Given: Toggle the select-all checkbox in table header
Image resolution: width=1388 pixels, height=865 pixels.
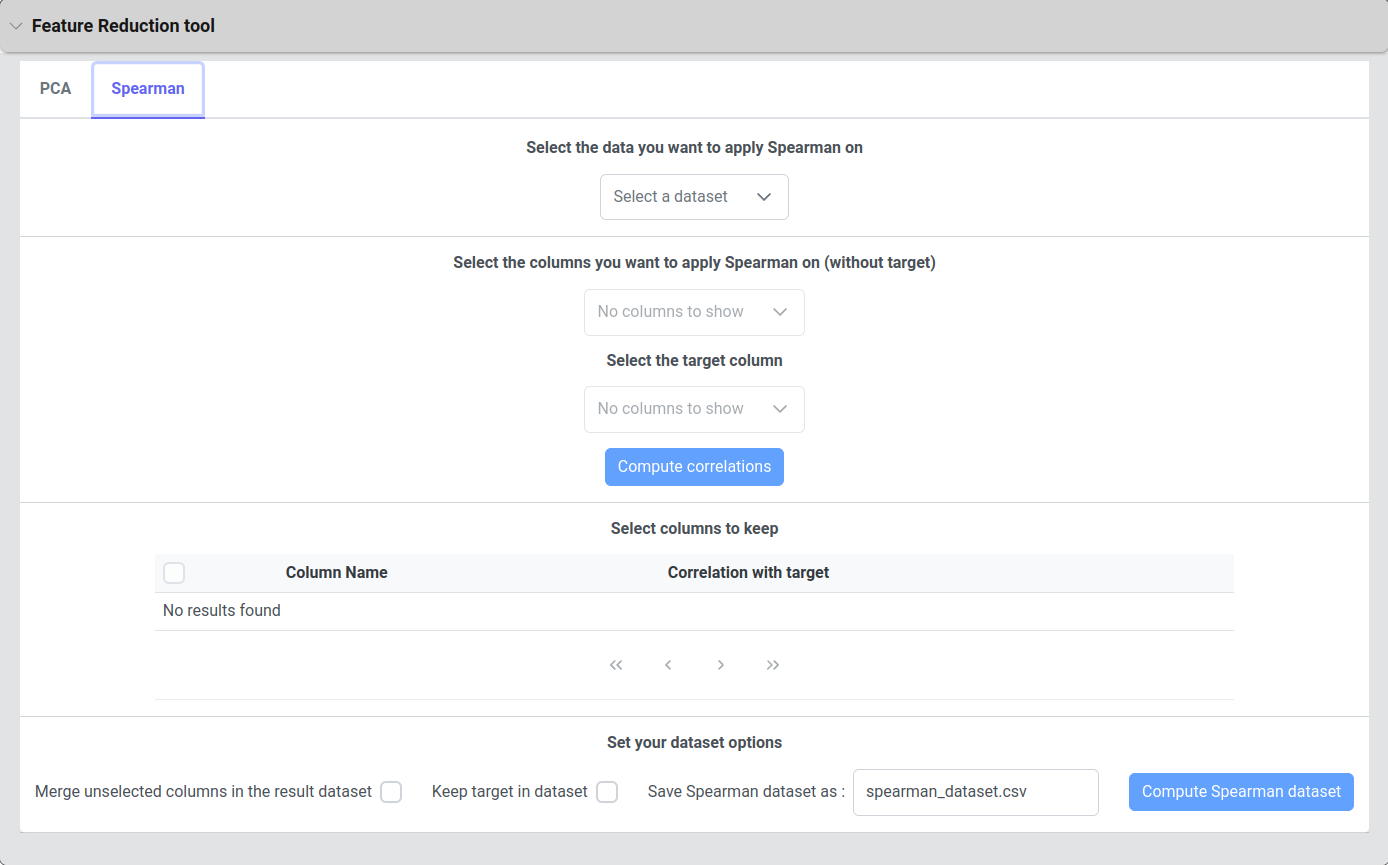Looking at the screenshot, I should click(x=174, y=573).
